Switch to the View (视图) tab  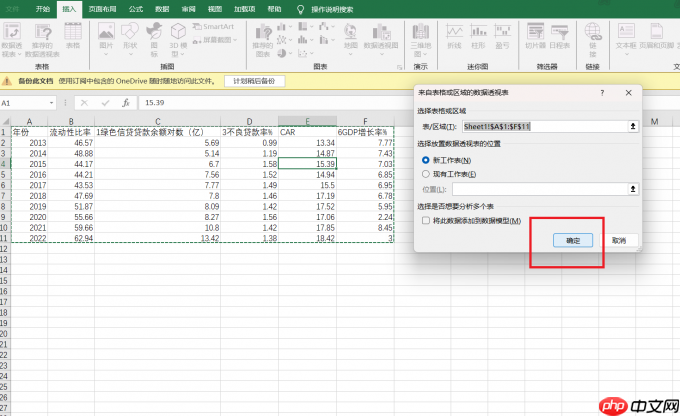(215, 9)
